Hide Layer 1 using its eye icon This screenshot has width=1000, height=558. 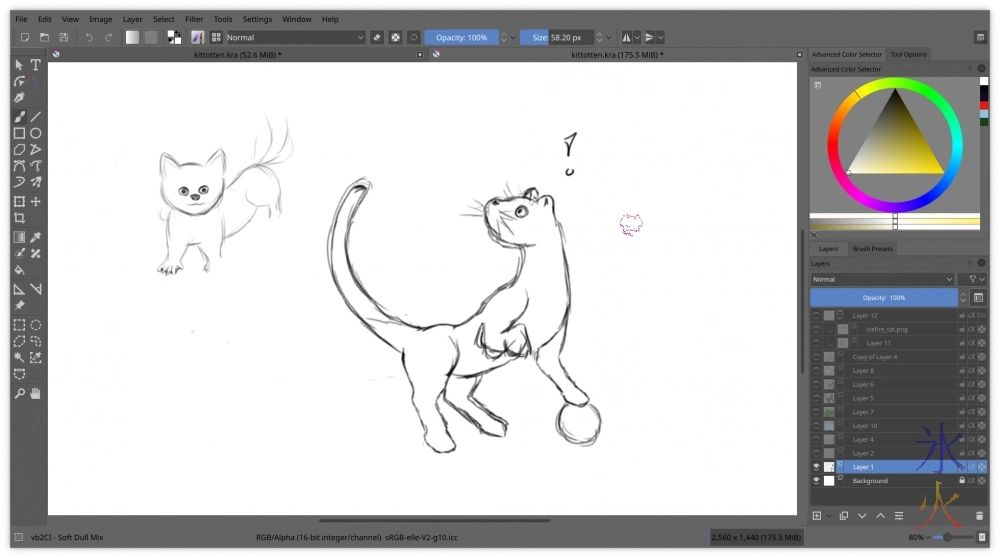click(x=816, y=467)
